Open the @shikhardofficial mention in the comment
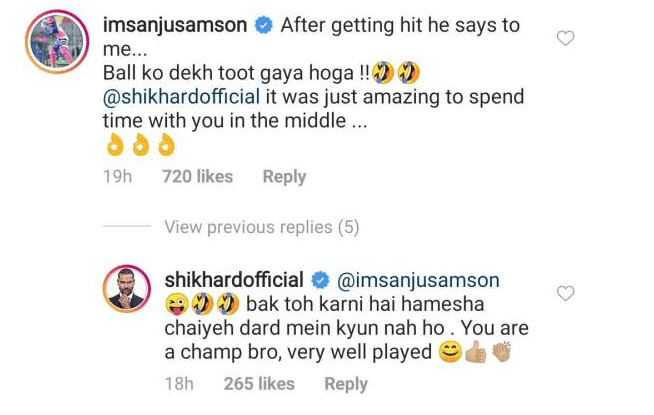The image size is (654, 415). (x=181, y=97)
